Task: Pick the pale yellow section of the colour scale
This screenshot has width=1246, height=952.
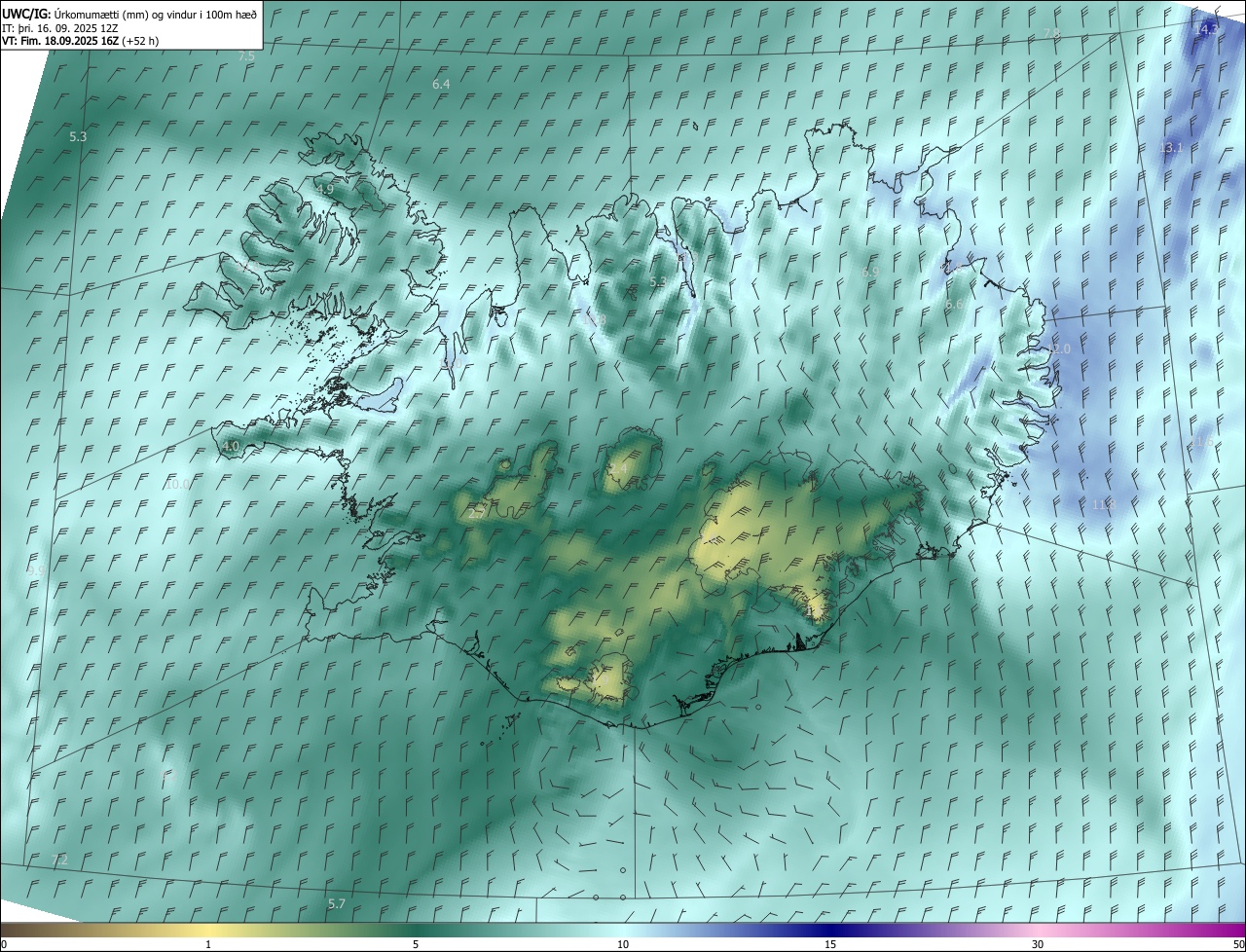Action: [208, 930]
